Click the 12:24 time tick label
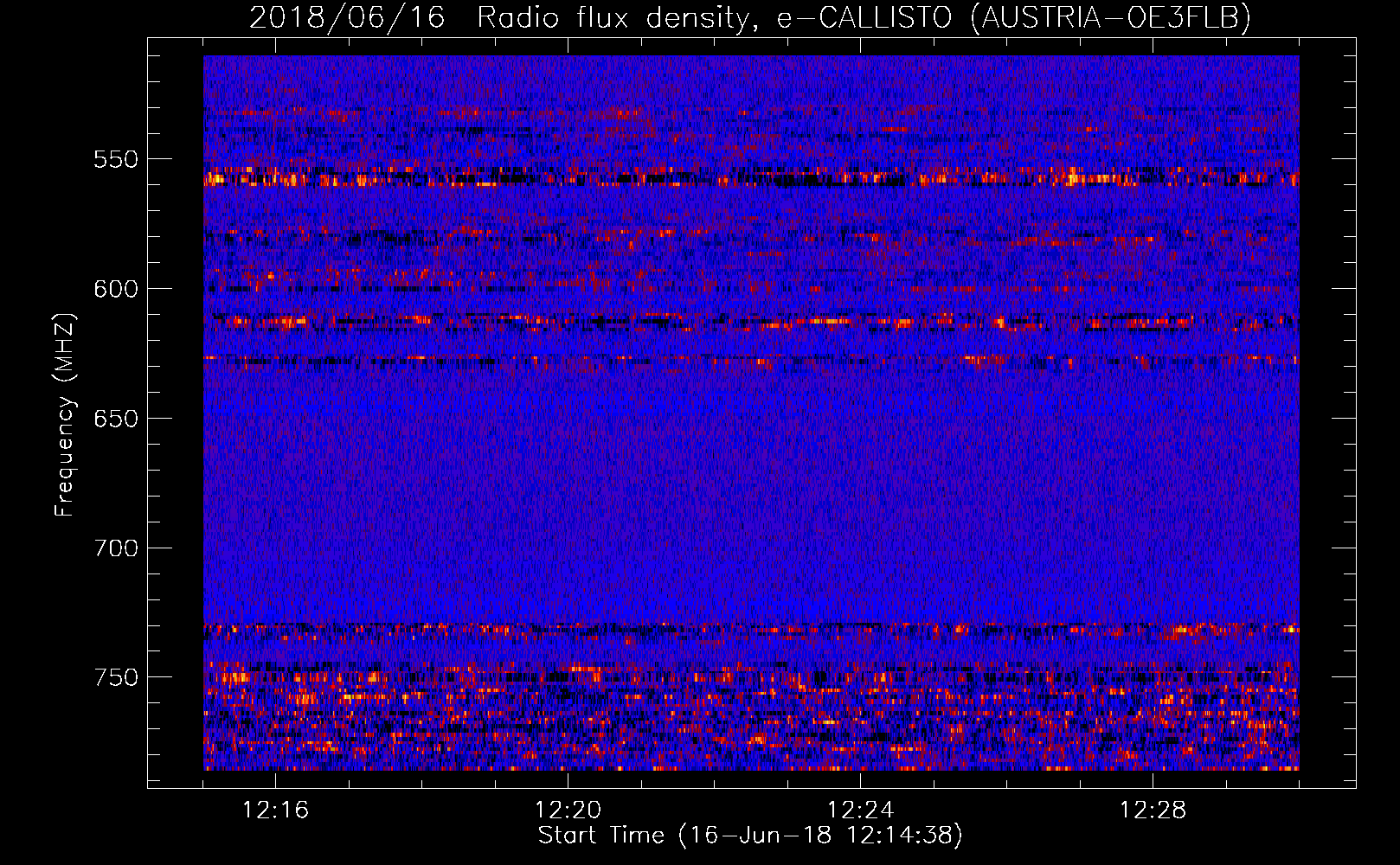Viewport: 1400px width, 865px height. tap(861, 811)
